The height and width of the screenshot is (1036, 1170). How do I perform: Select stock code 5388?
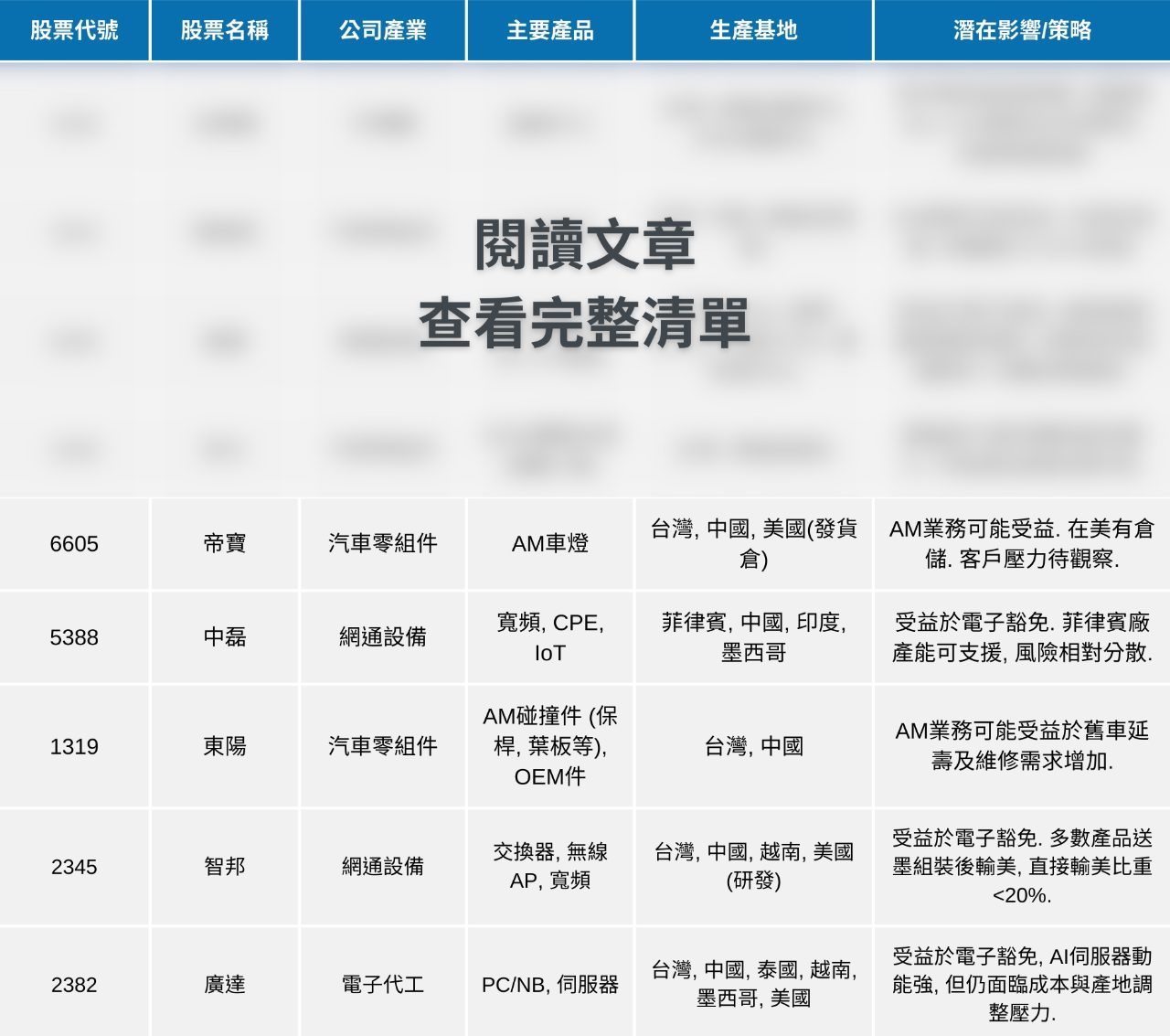74,637
